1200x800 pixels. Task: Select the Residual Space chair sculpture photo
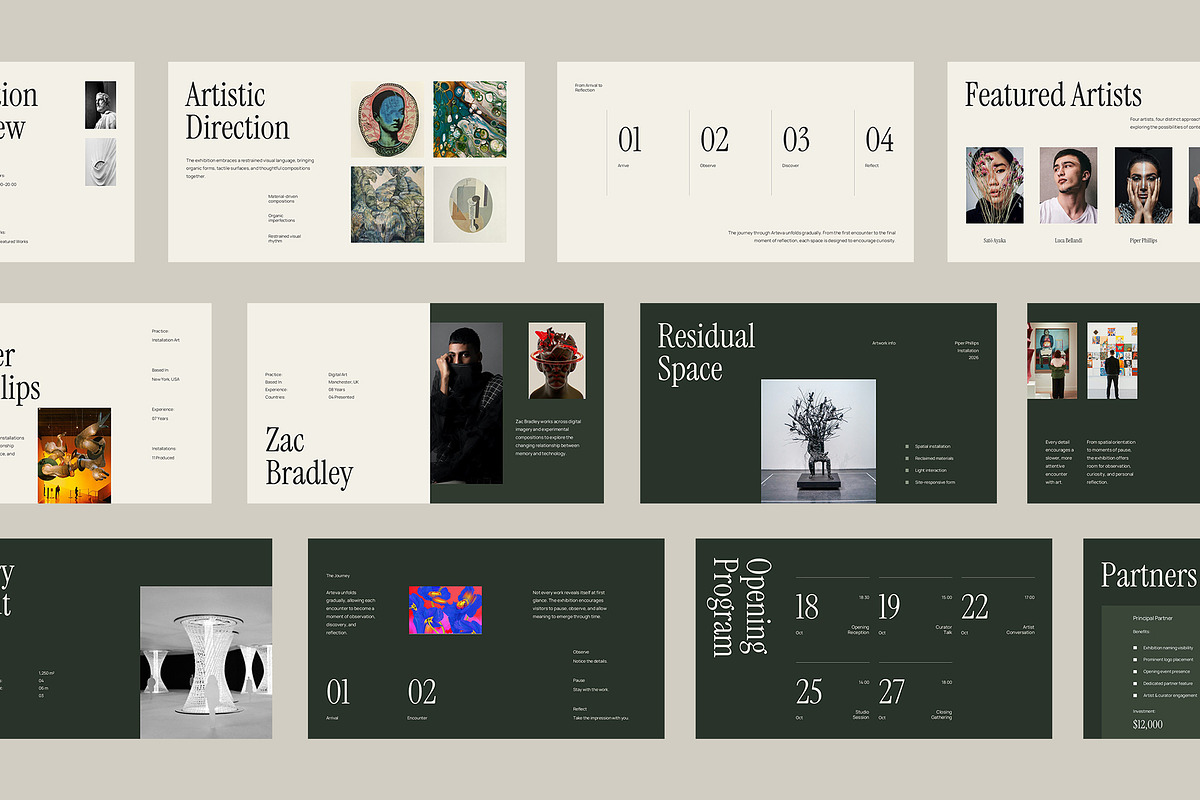click(x=818, y=440)
